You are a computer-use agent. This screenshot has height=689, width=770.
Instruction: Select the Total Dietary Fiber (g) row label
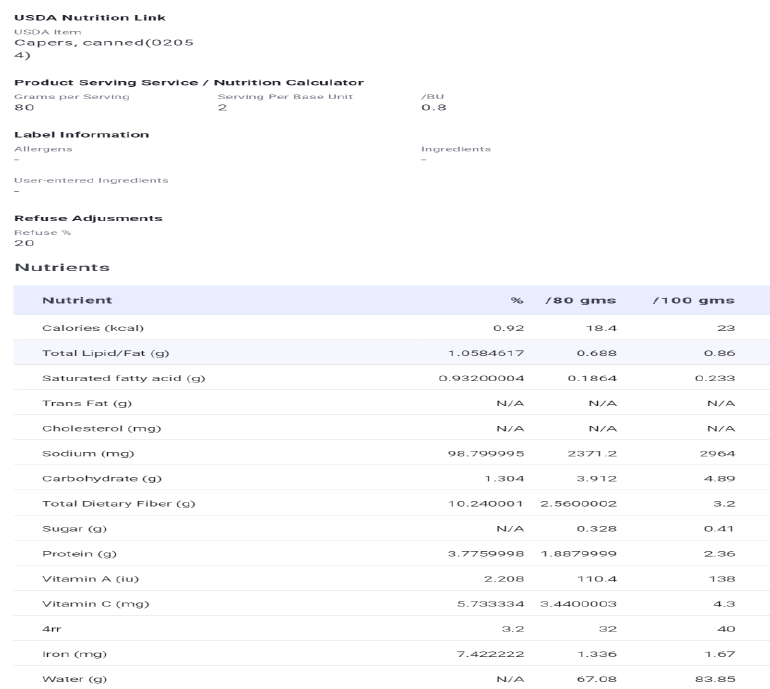click(x=119, y=503)
